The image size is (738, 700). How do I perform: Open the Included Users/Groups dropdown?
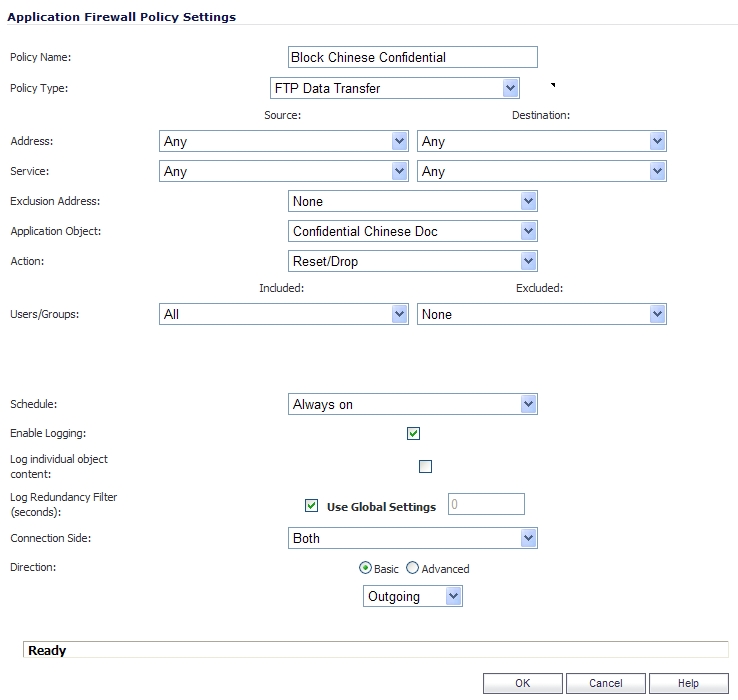283,314
